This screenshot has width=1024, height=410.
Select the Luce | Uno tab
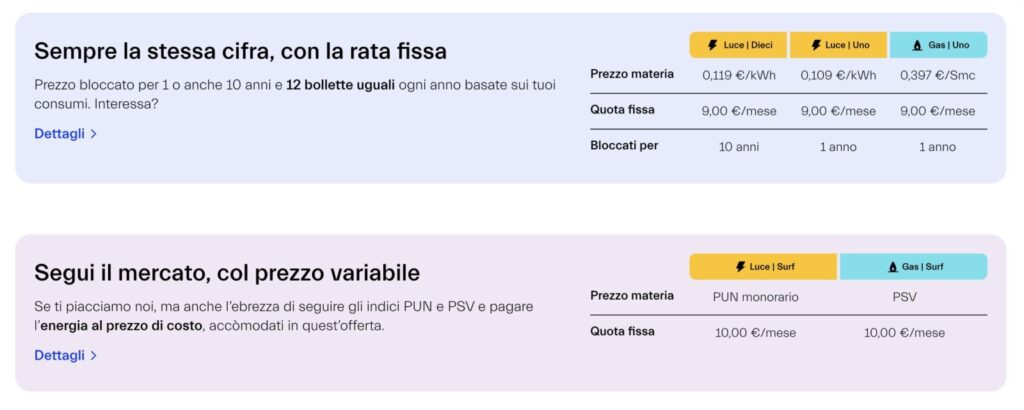838,45
